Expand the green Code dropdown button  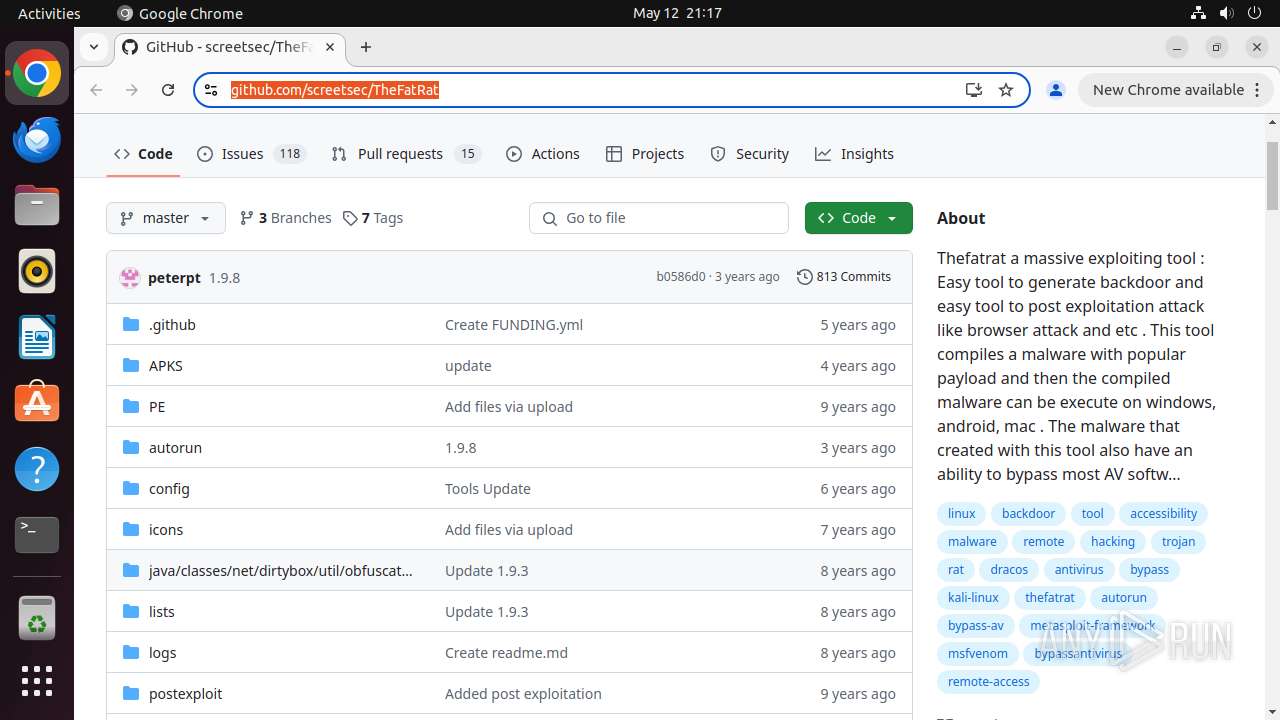coord(858,218)
